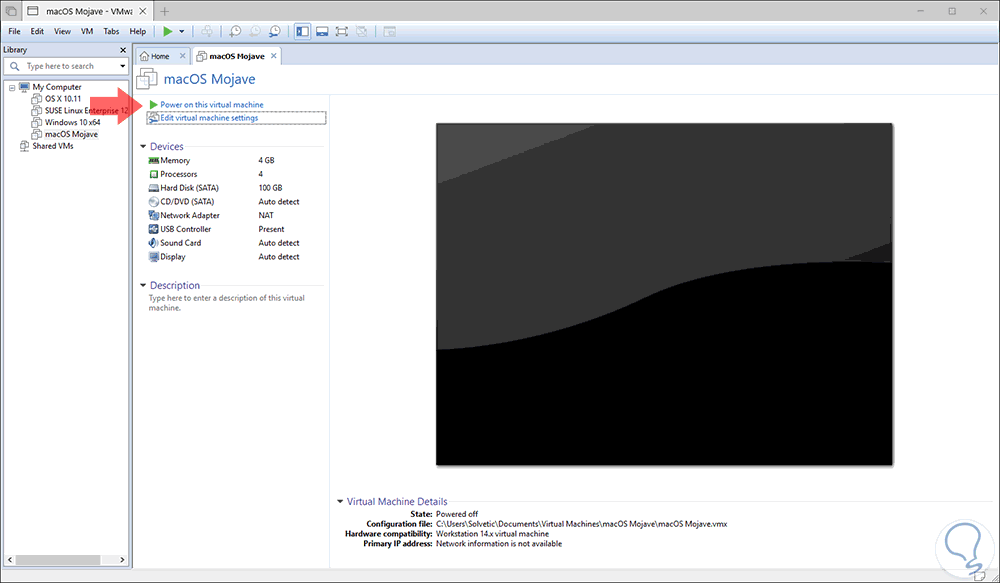The image size is (1000, 583).
Task: Open the library search filter dropdown
Action: [x=123, y=66]
